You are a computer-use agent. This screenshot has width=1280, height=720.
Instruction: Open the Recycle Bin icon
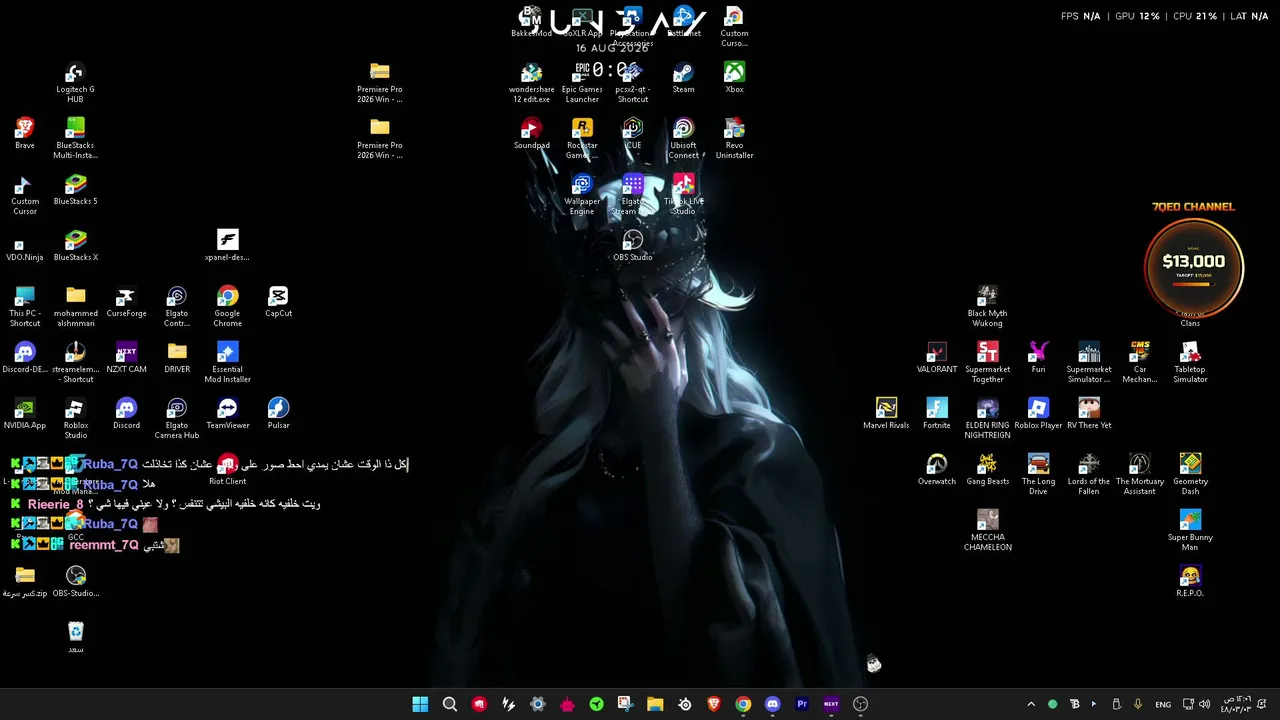click(75, 638)
